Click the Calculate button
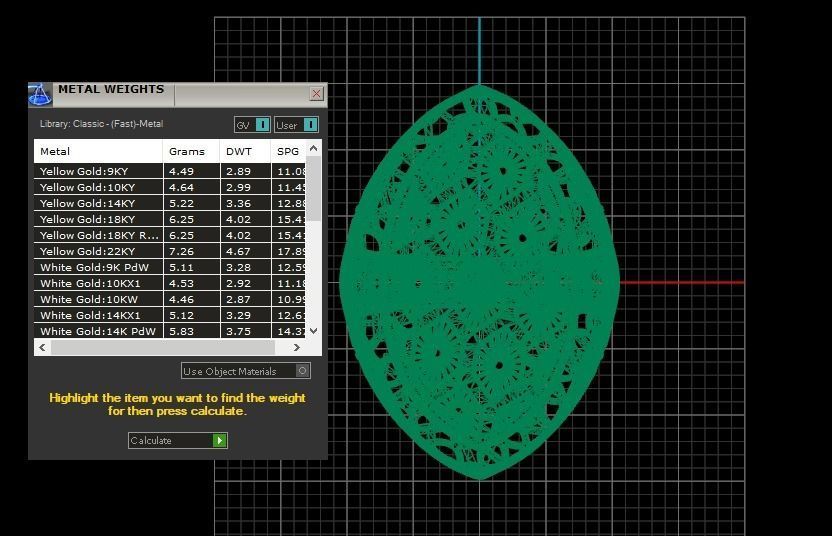 [178, 440]
